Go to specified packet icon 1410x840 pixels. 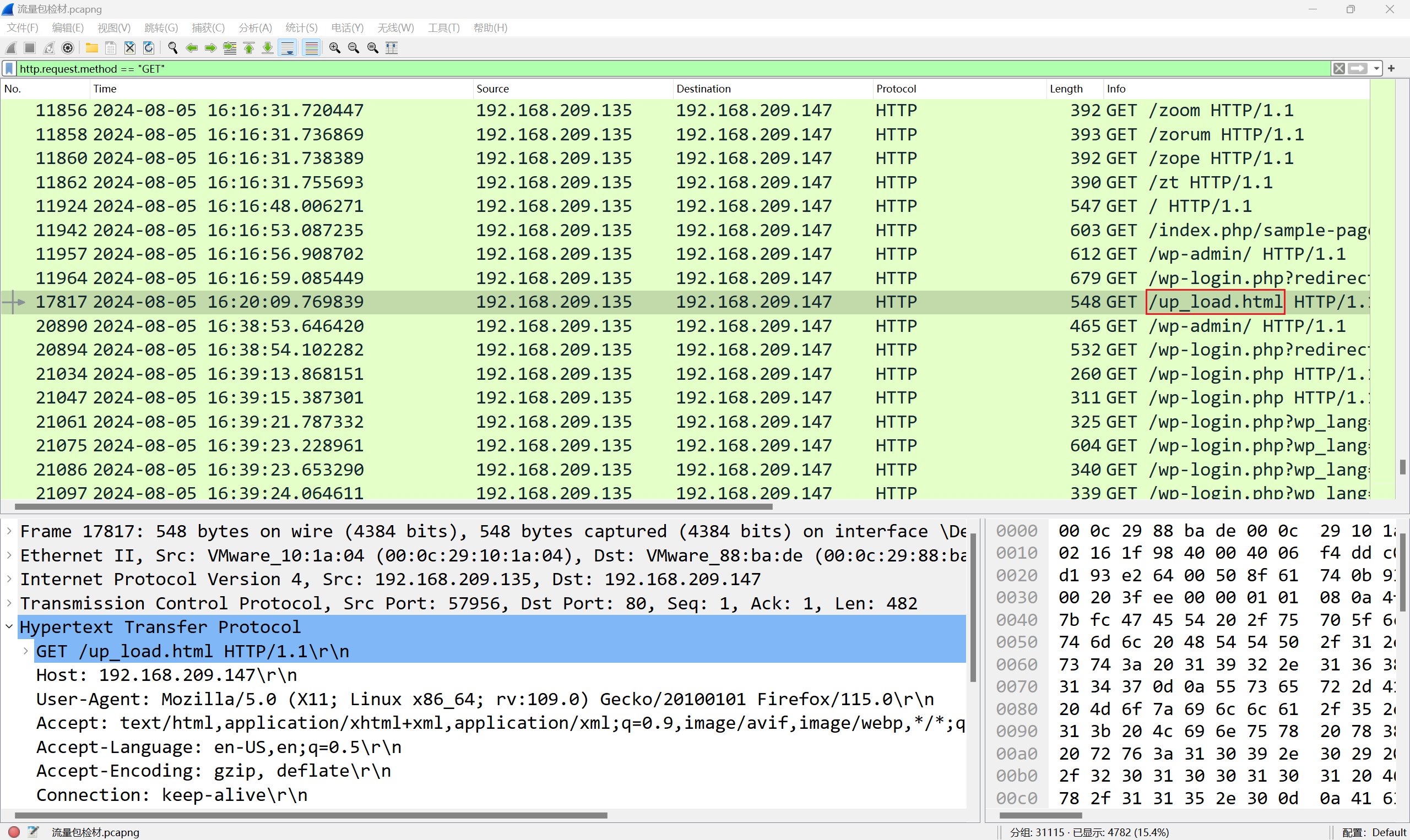230,48
